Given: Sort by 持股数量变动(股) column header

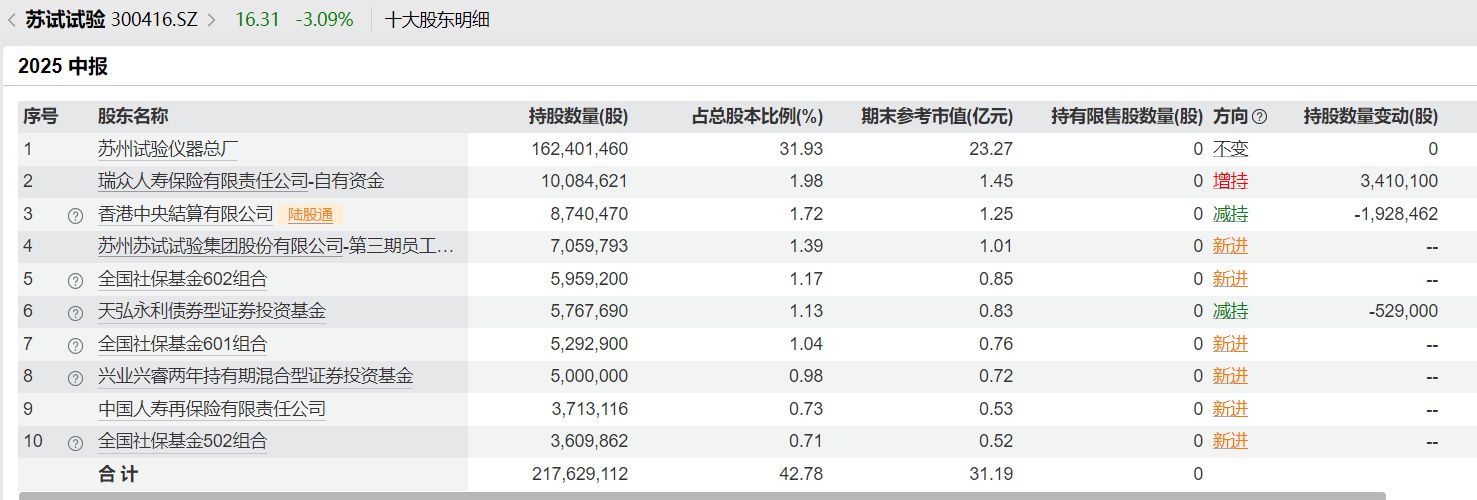Looking at the screenshot, I should (x=1370, y=116).
